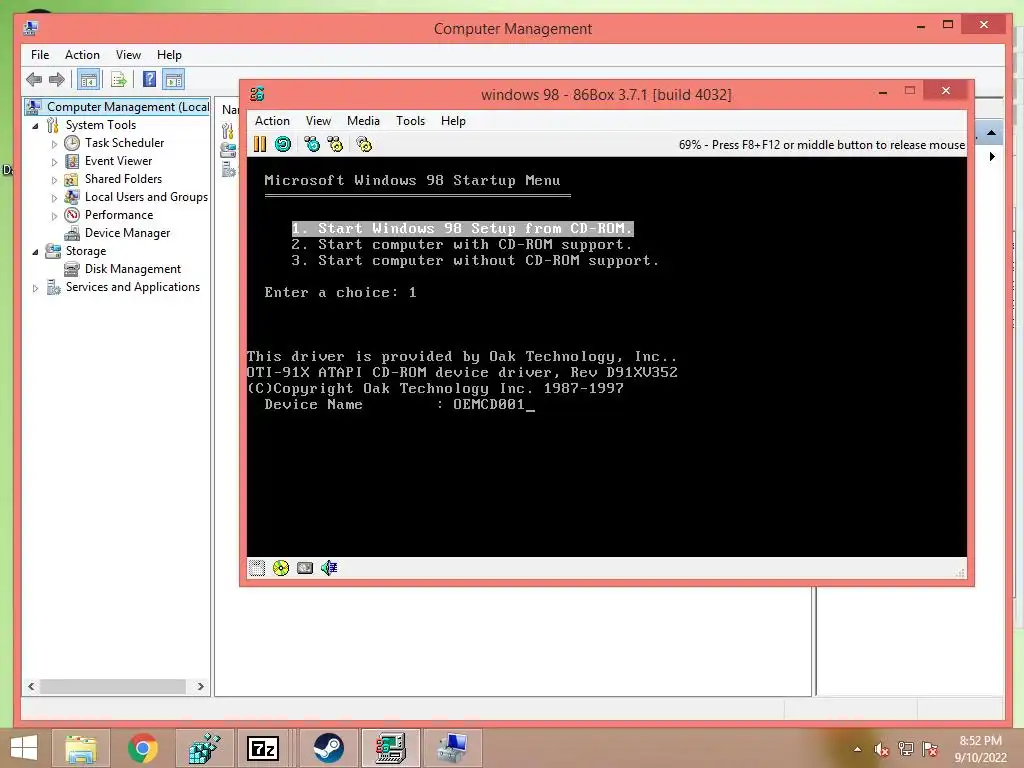This screenshot has width=1024, height=768.
Task: Expand Local Users and Groups node
Action: click(54, 197)
